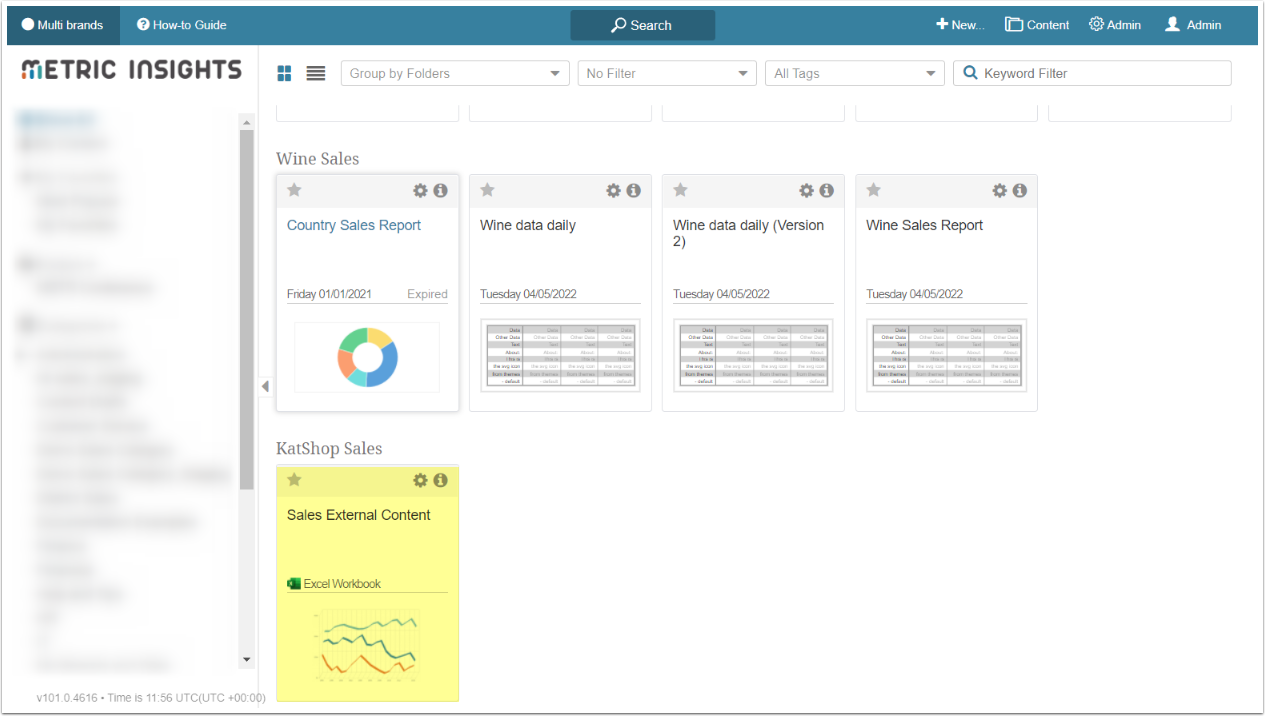Click the Keyword Filter input field
Screen dimensions: 1265x716
pyautogui.click(x=1100, y=73)
